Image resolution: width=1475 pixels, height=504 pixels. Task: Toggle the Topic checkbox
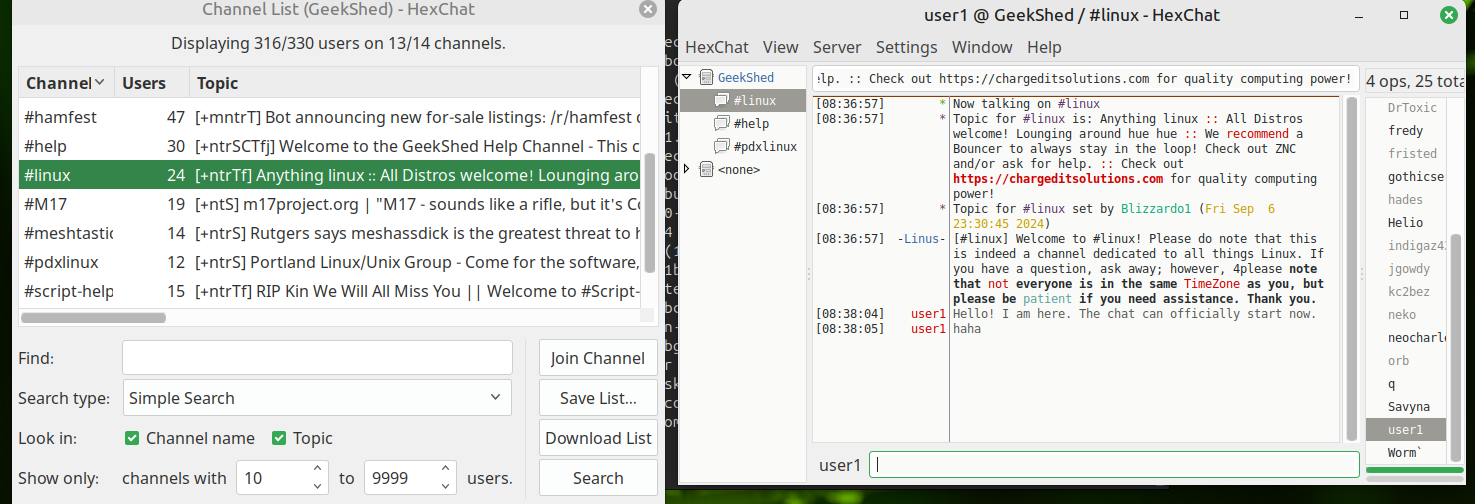tap(279, 438)
